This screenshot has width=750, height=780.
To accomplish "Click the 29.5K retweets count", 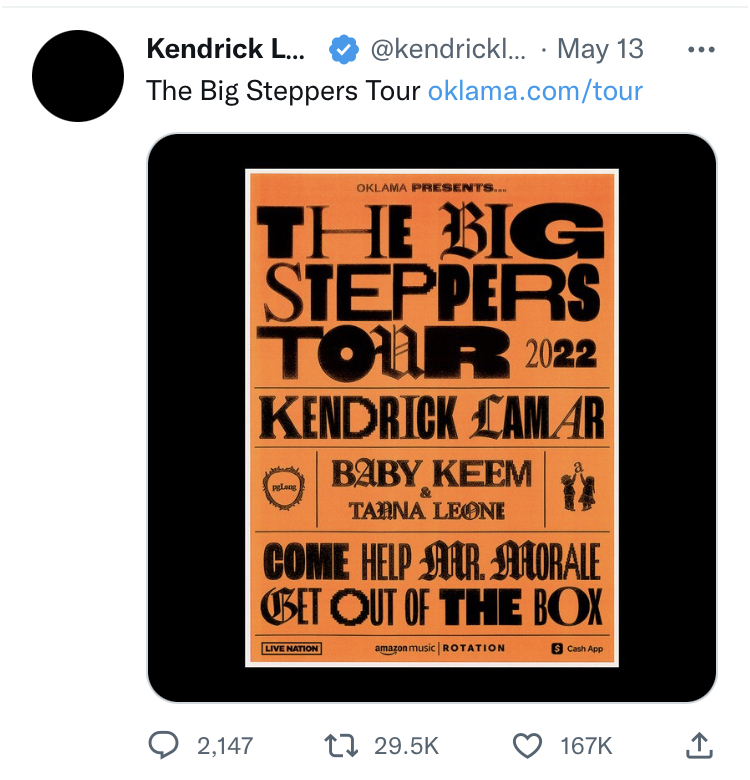I will click(406, 746).
